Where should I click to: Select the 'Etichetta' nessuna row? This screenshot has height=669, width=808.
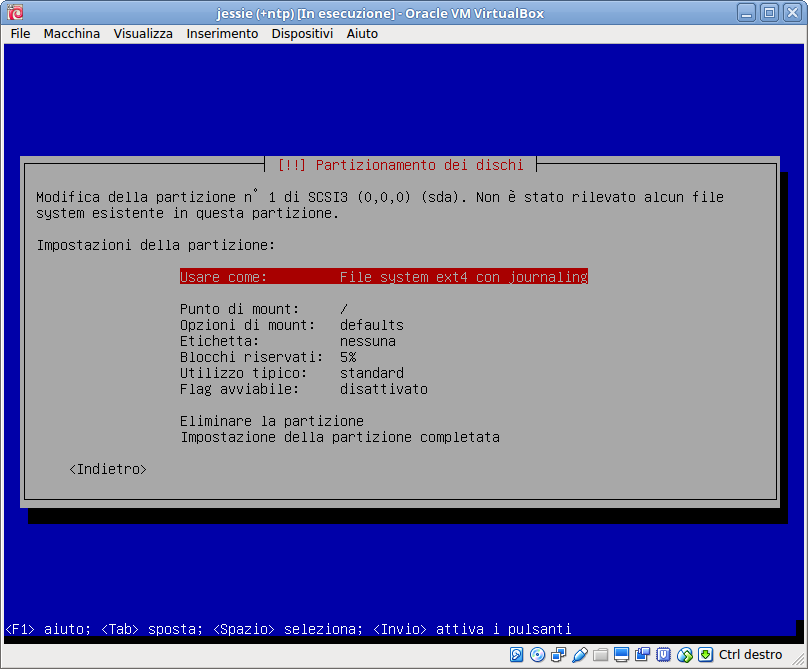tap(288, 341)
